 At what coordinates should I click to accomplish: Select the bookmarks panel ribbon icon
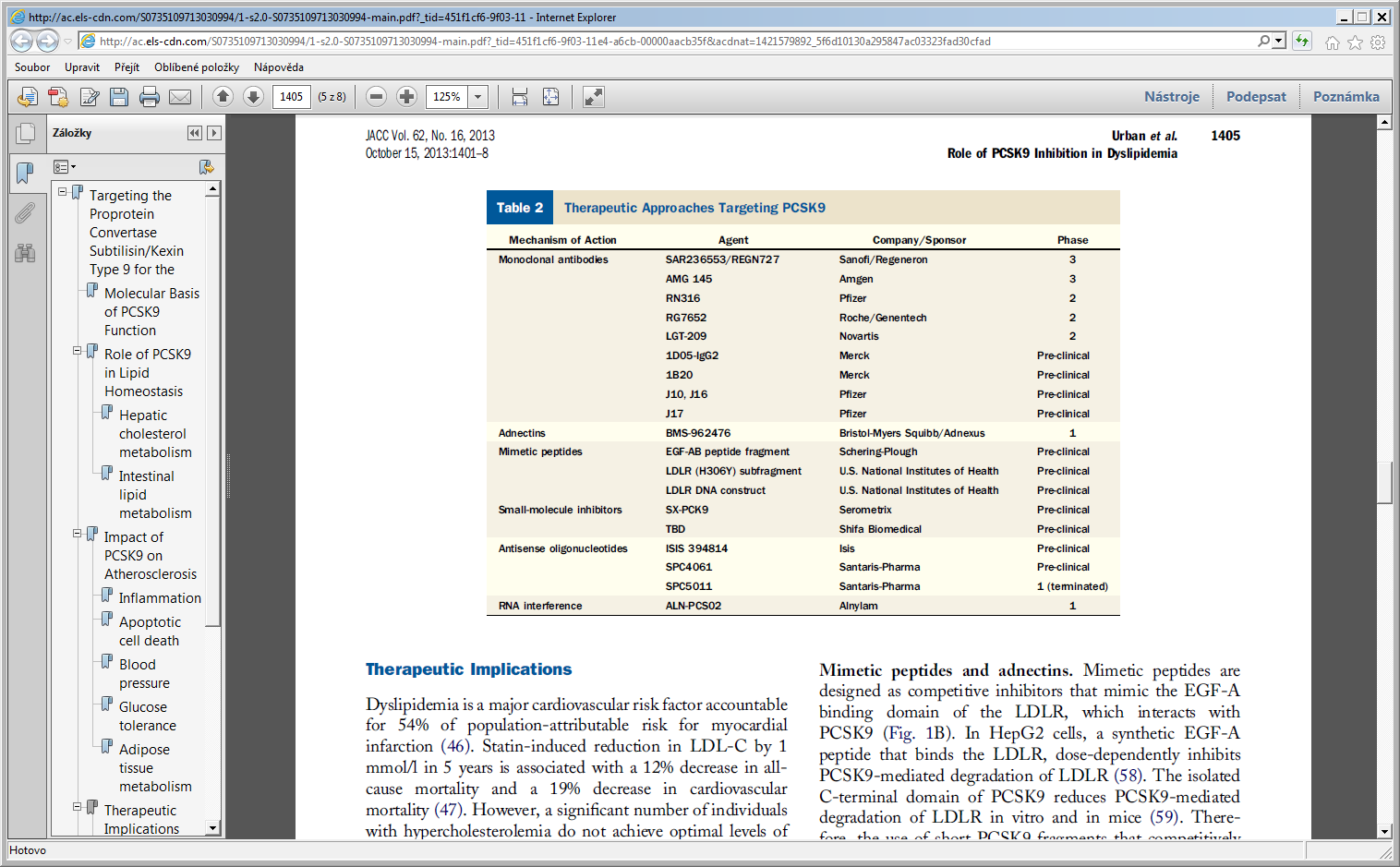(x=25, y=172)
